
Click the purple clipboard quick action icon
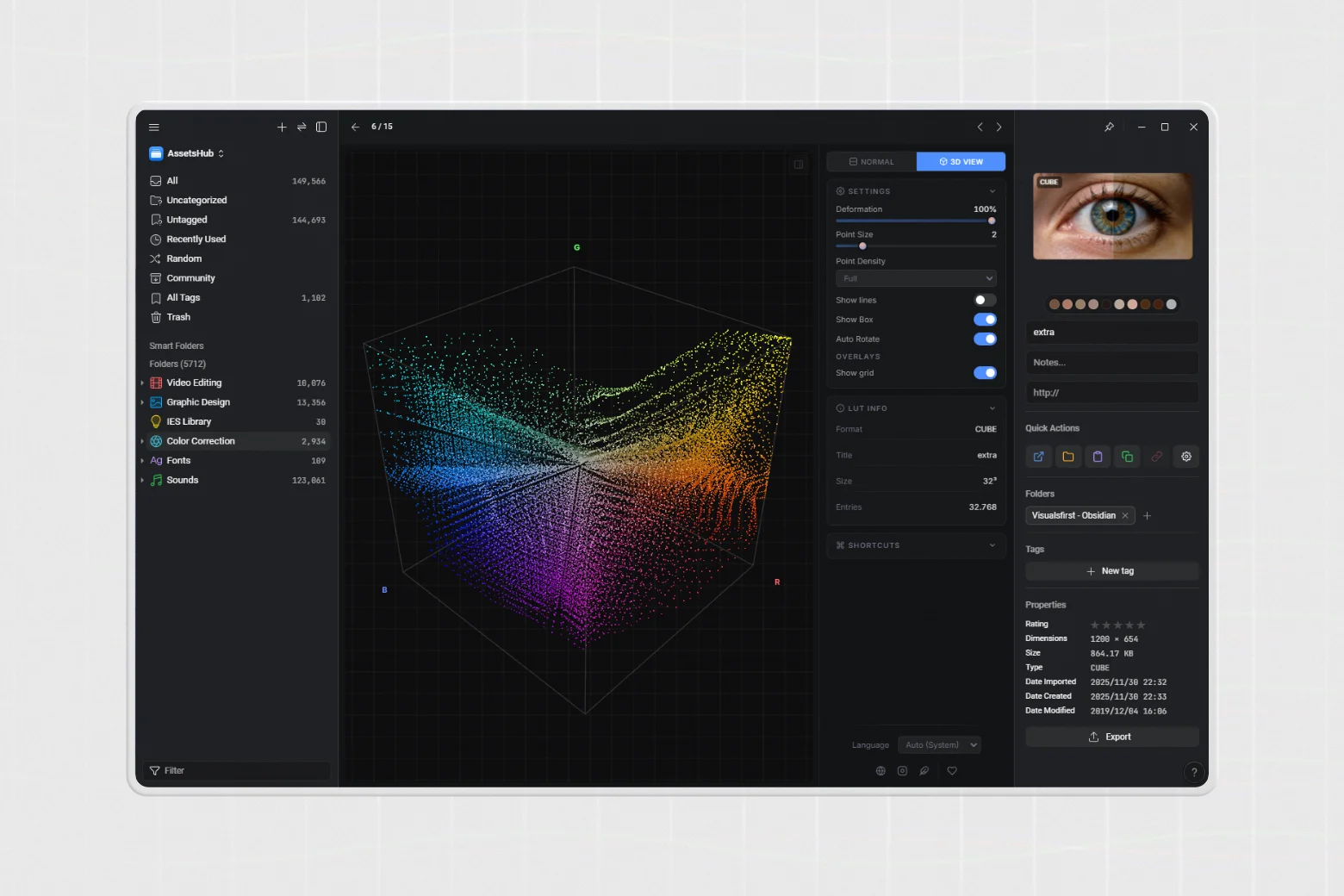pos(1098,457)
